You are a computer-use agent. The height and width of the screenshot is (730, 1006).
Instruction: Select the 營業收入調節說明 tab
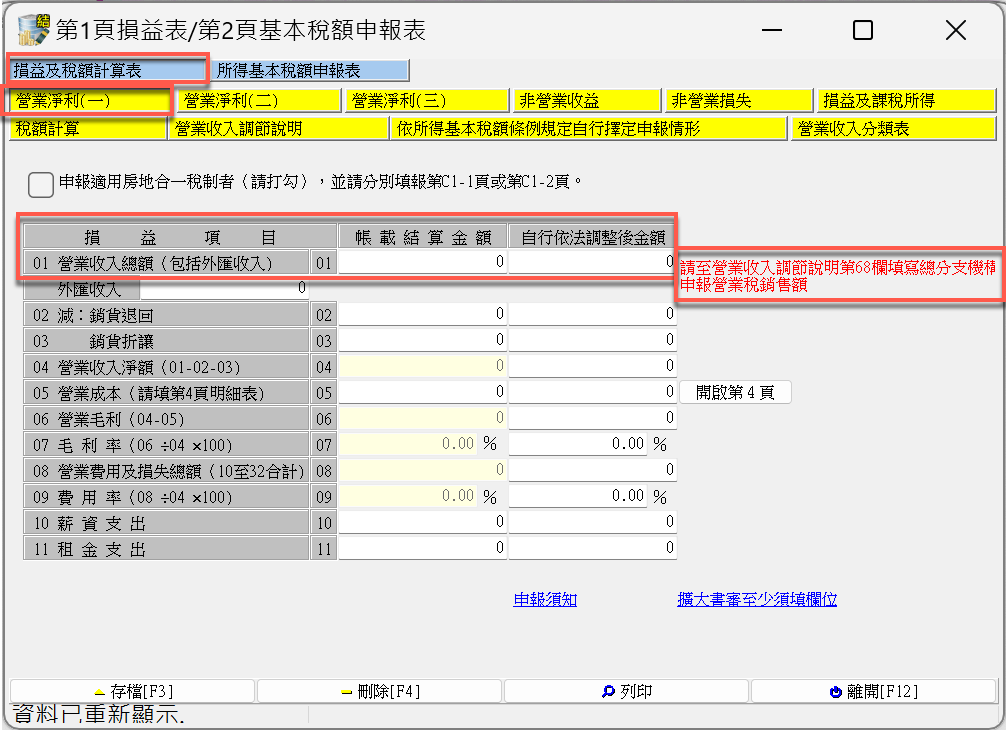[278, 128]
